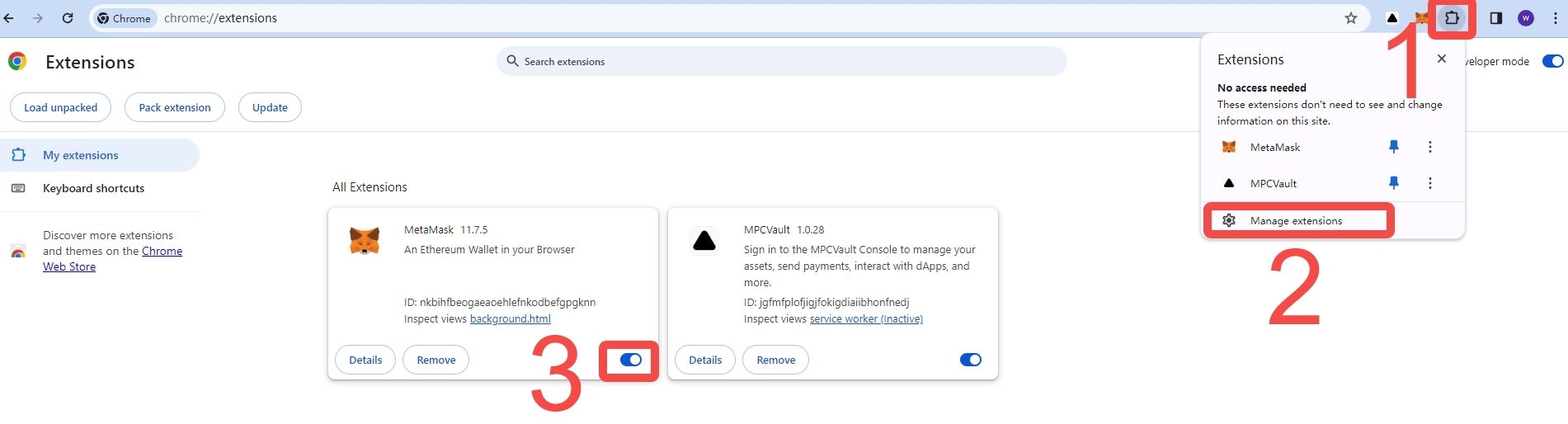
Task: Click the search magnifier icon
Action: (512, 61)
